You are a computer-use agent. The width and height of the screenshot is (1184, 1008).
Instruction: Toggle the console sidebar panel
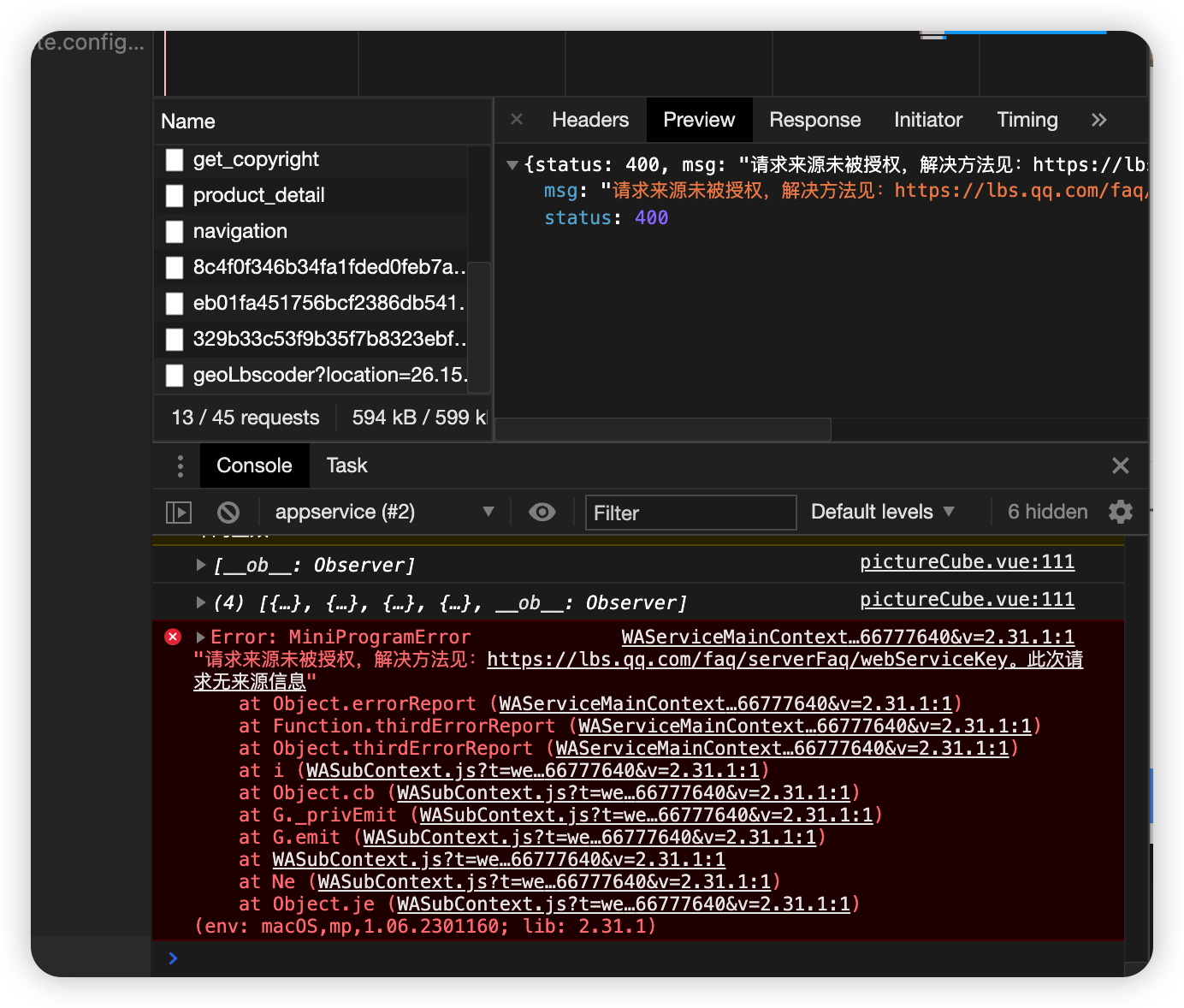[178, 513]
